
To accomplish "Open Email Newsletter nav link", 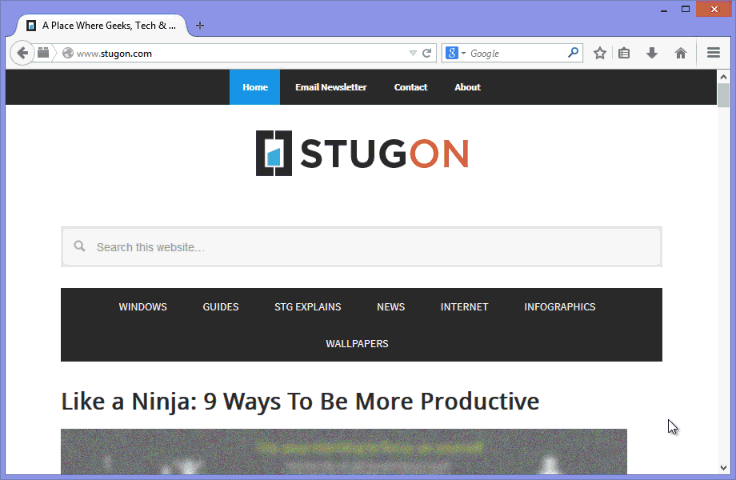I will tap(331, 87).
